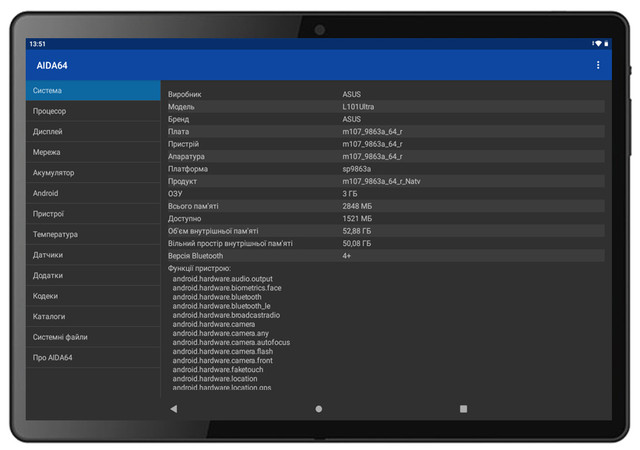Open the Процесор section

coord(93,111)
